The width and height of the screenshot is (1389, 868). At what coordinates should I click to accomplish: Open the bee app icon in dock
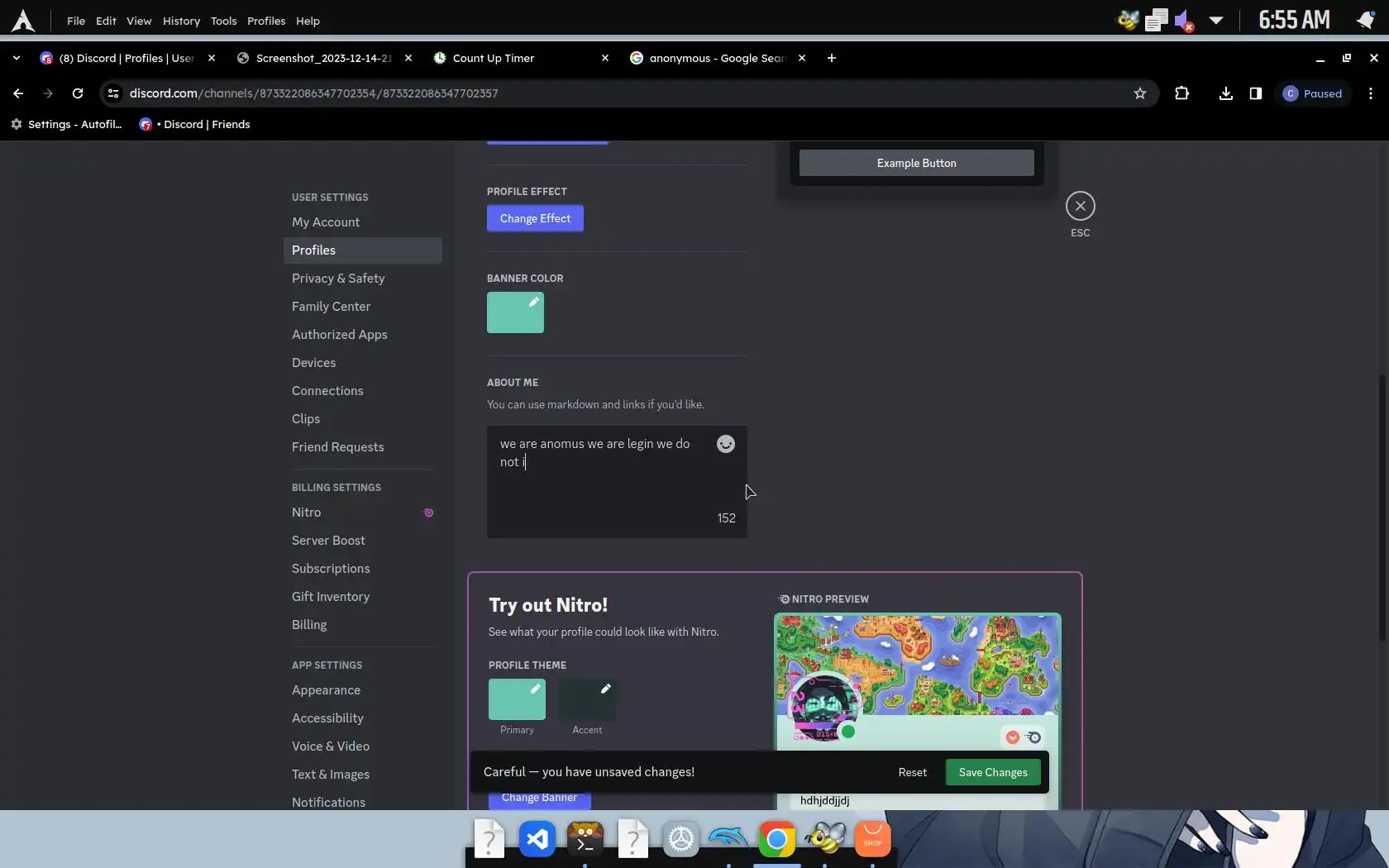point(824,839)
